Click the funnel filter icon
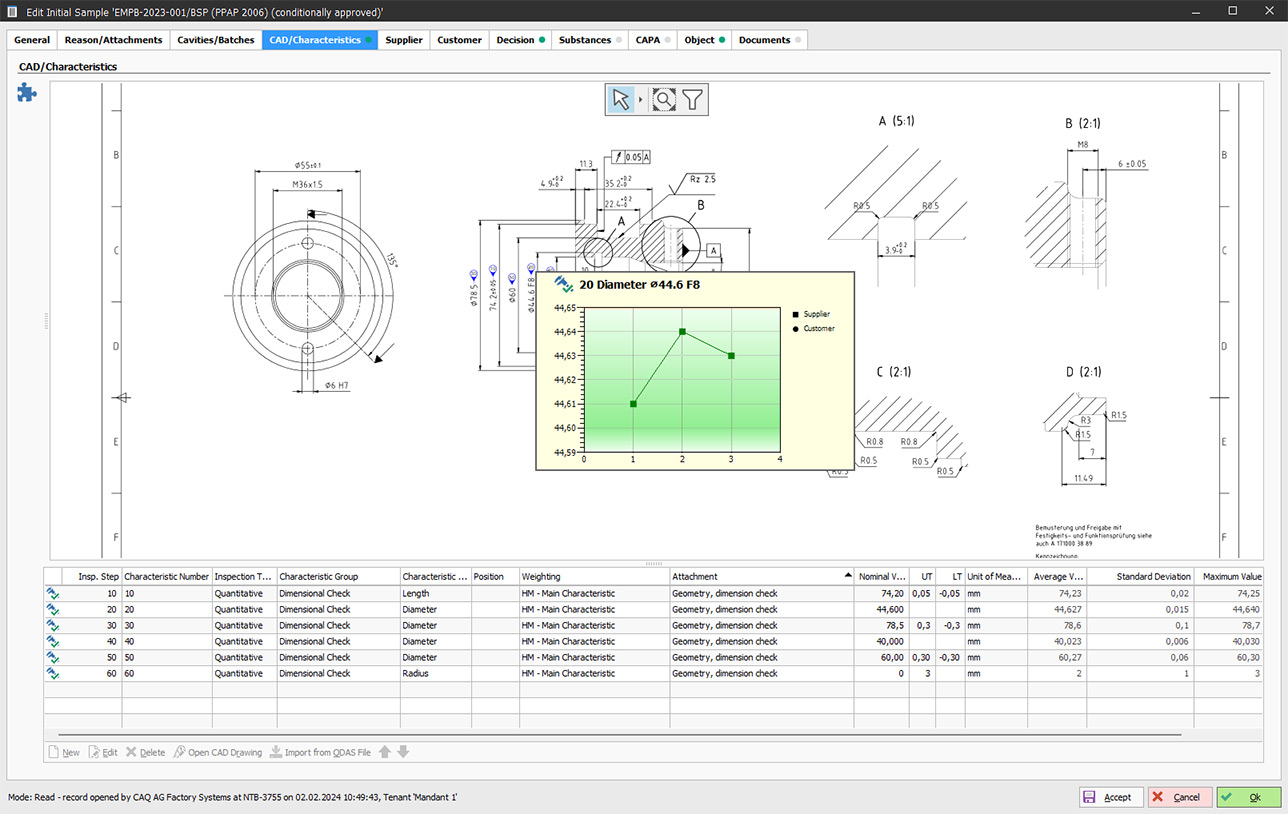This screenshot has height=814, width=1288. 693,99
